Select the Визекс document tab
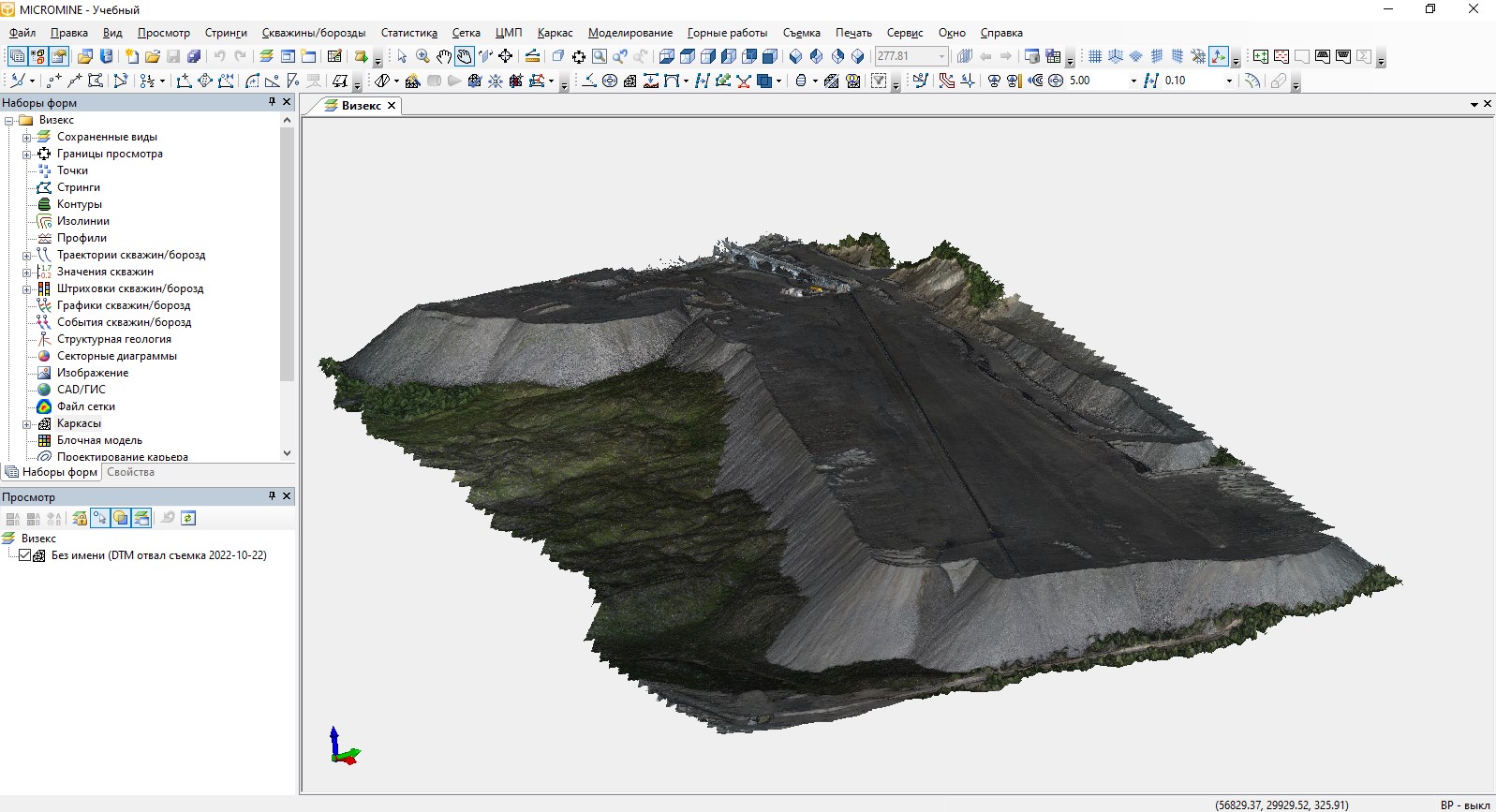 (x=361, y=106)
